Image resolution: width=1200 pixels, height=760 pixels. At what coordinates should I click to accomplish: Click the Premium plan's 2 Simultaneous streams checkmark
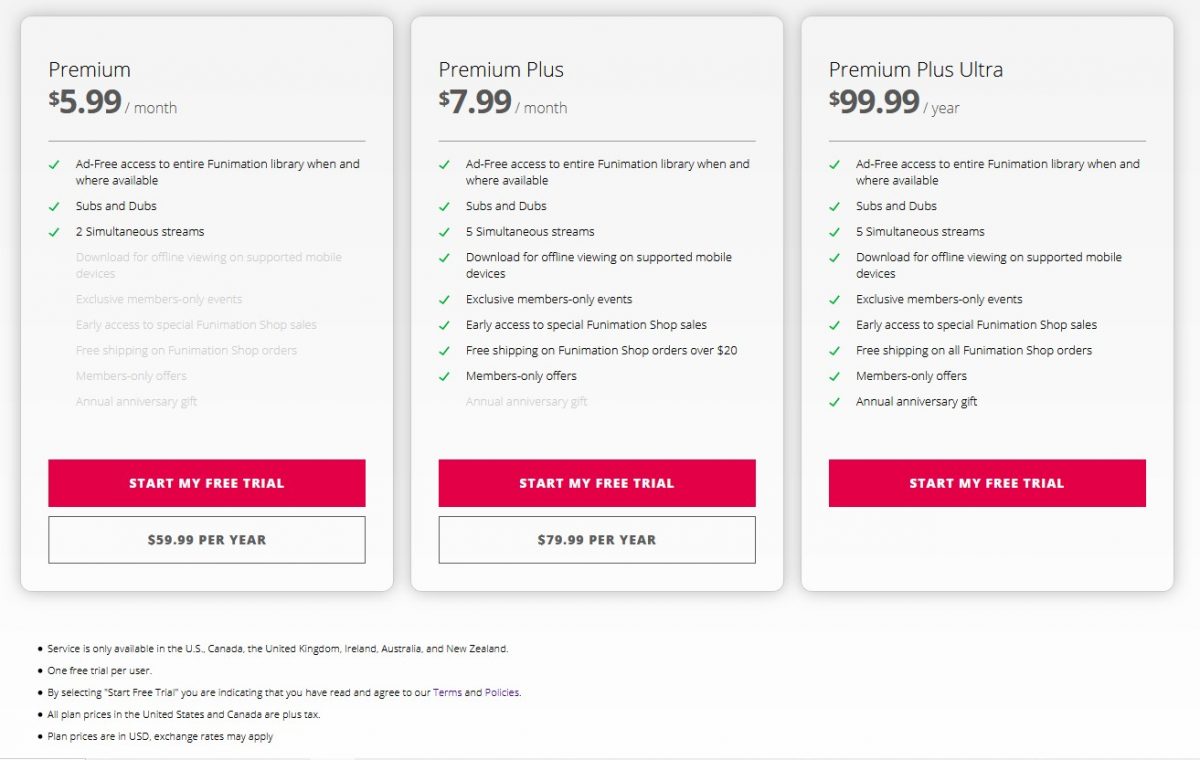pyautogui.click(x=54, y=232)
